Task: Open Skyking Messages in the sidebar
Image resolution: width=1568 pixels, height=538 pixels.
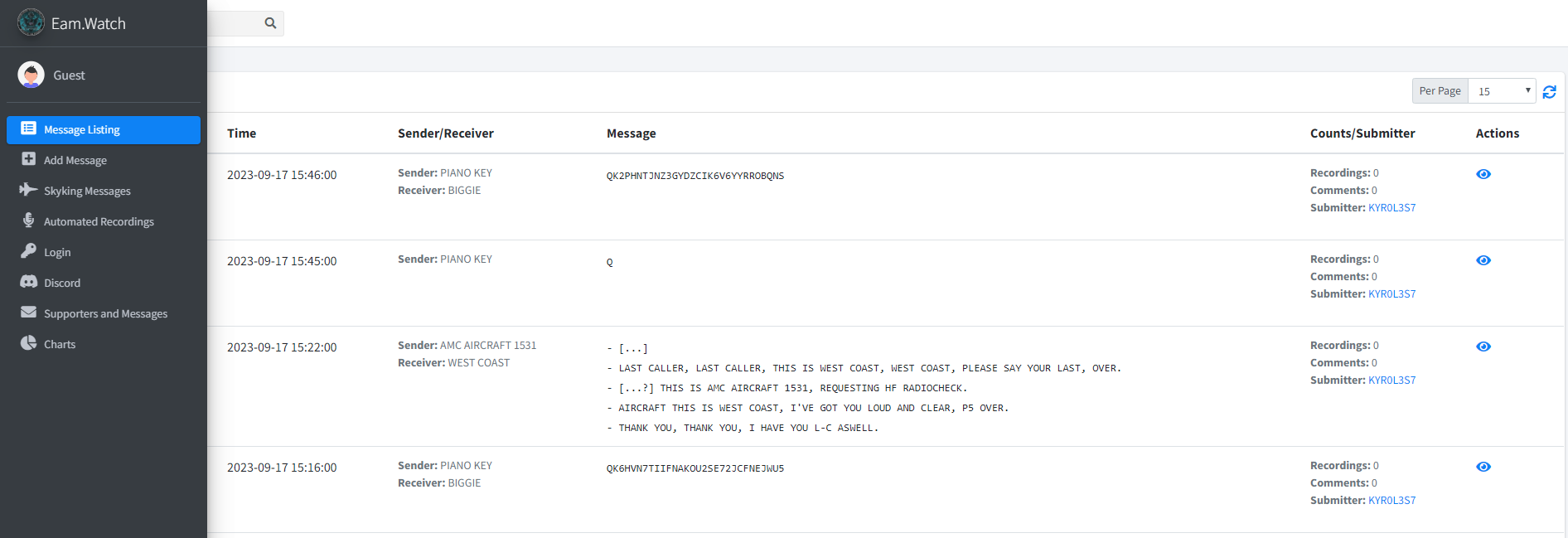Action: 104,191
